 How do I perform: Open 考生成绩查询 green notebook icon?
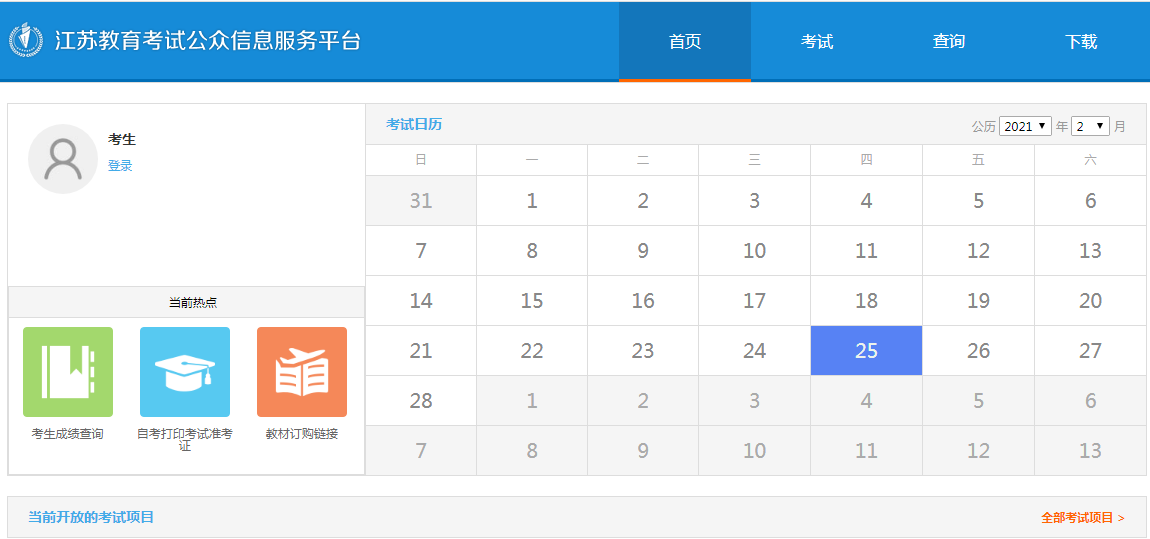pyautogui.click(x=68, y=372)
